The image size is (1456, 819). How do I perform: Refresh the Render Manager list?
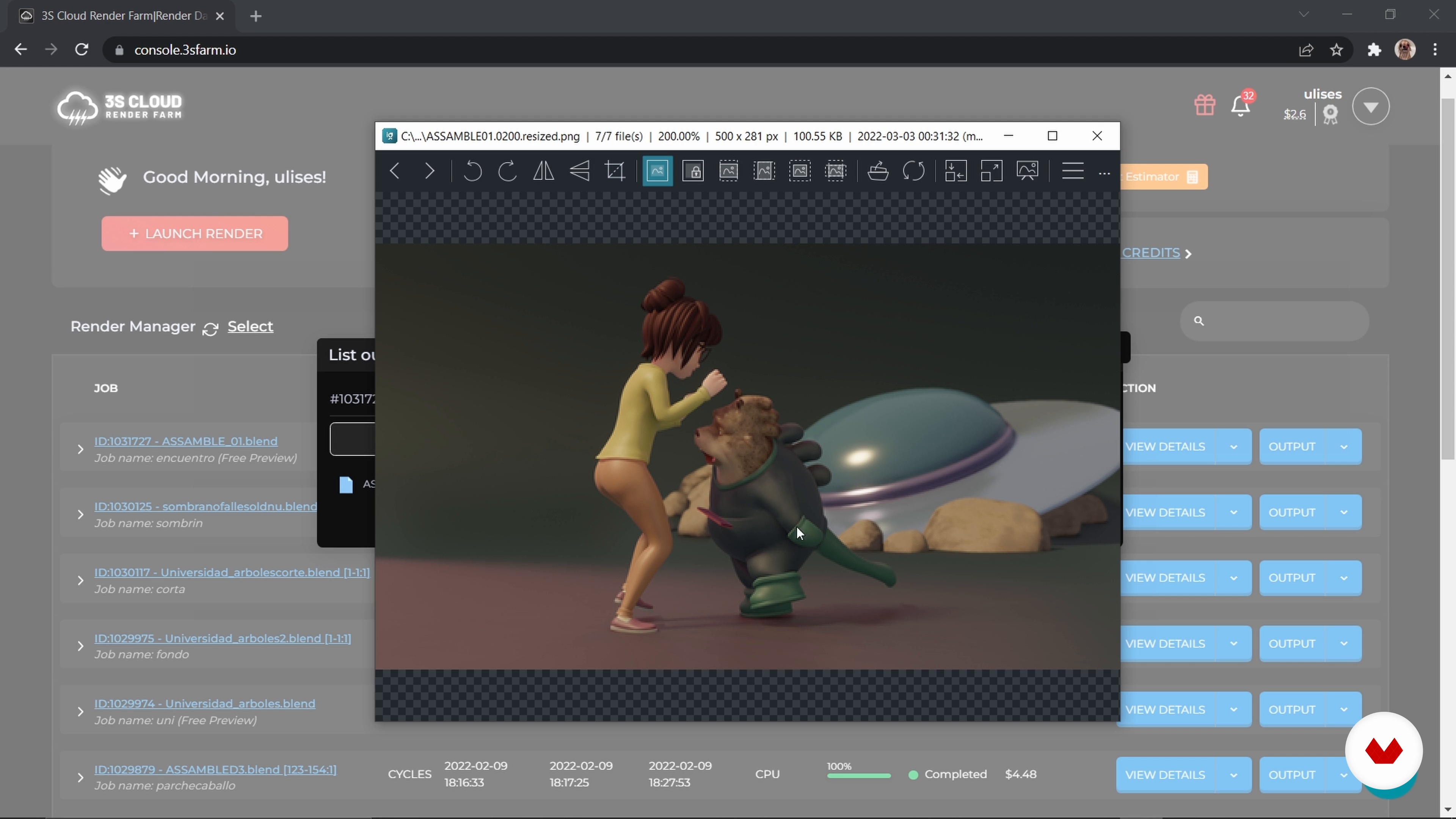pos(210,329)
